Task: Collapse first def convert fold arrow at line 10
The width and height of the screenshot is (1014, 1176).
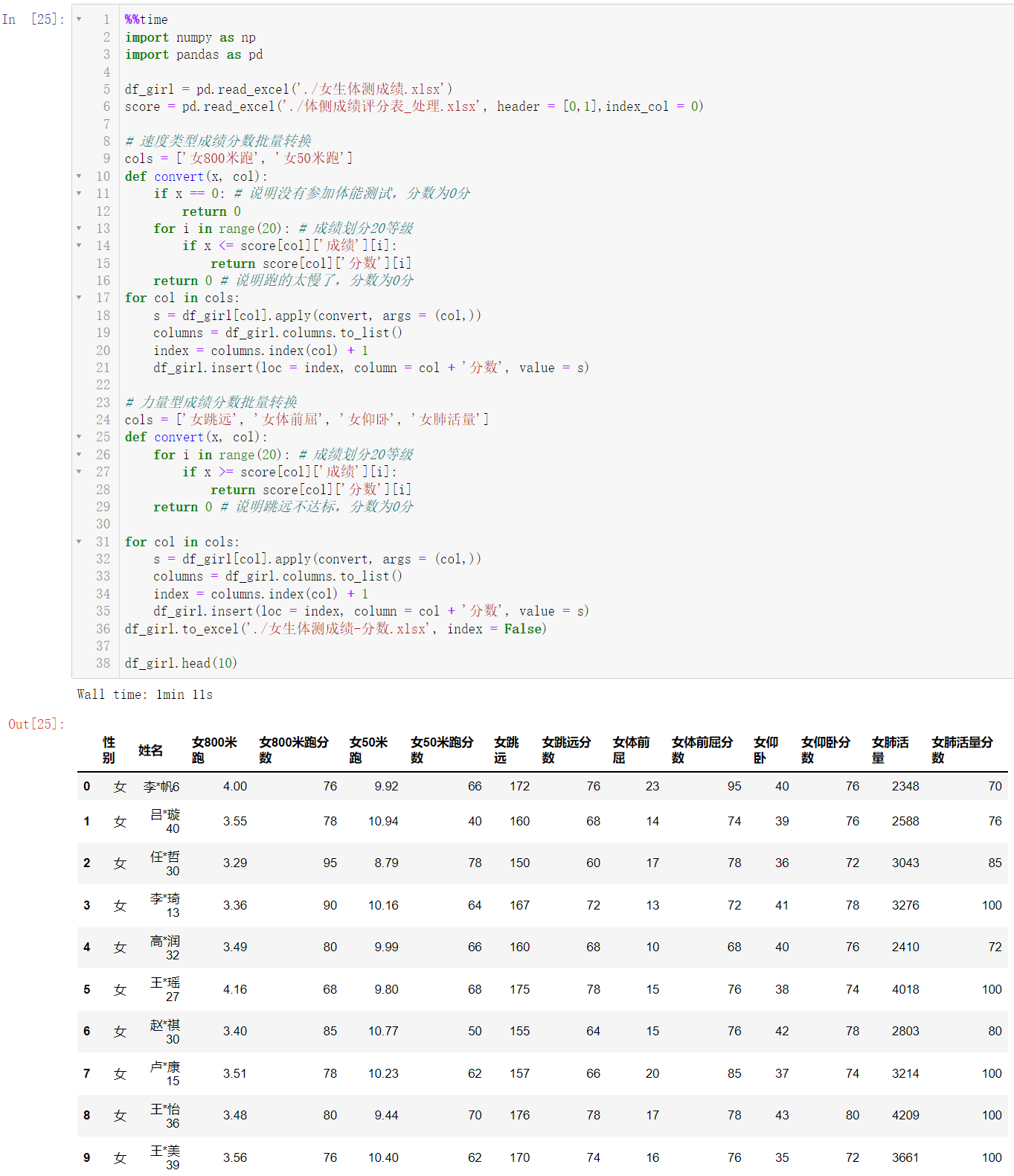Action: 79,176
